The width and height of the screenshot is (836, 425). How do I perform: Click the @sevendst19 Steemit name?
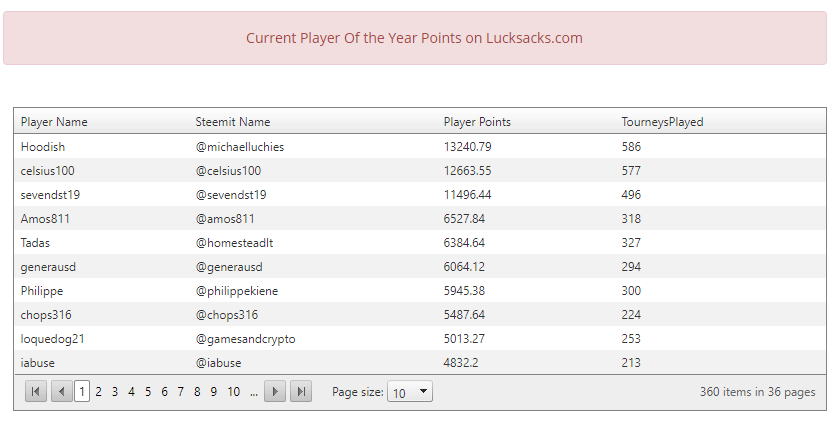pyautogui.click(x=231, y=195)
